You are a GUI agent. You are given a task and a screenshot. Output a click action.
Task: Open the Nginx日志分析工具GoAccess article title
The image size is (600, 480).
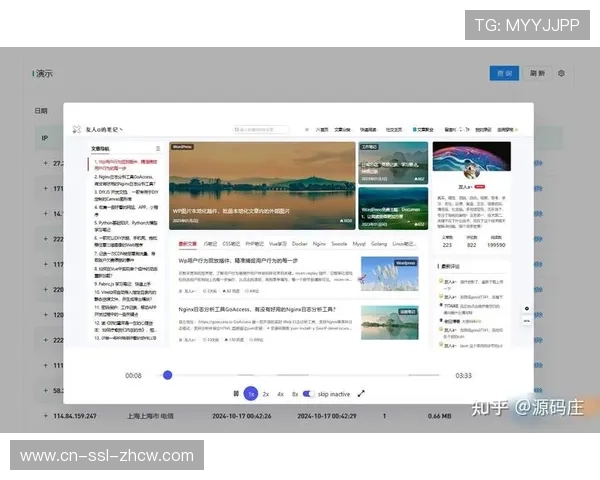257,309
